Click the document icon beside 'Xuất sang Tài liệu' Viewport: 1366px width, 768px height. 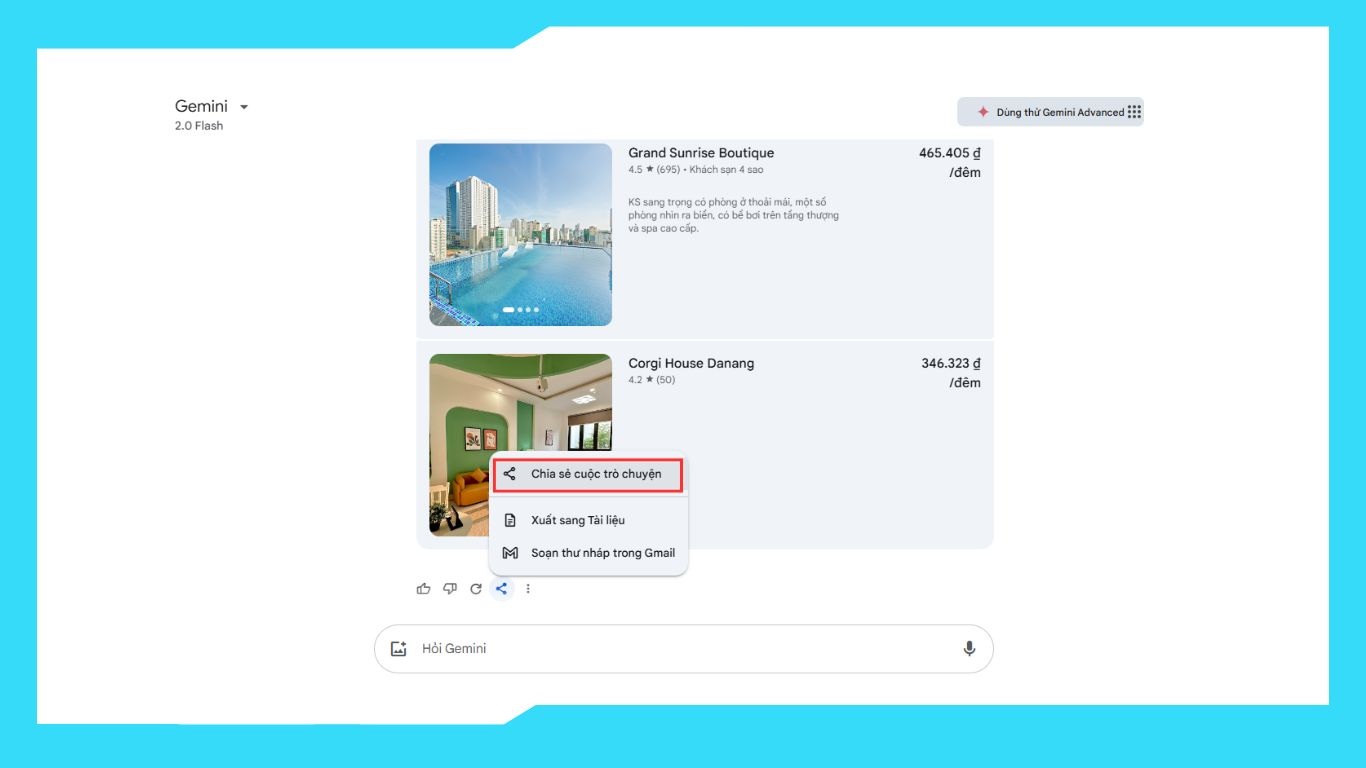pyautogui.click(x=510, y=520)
